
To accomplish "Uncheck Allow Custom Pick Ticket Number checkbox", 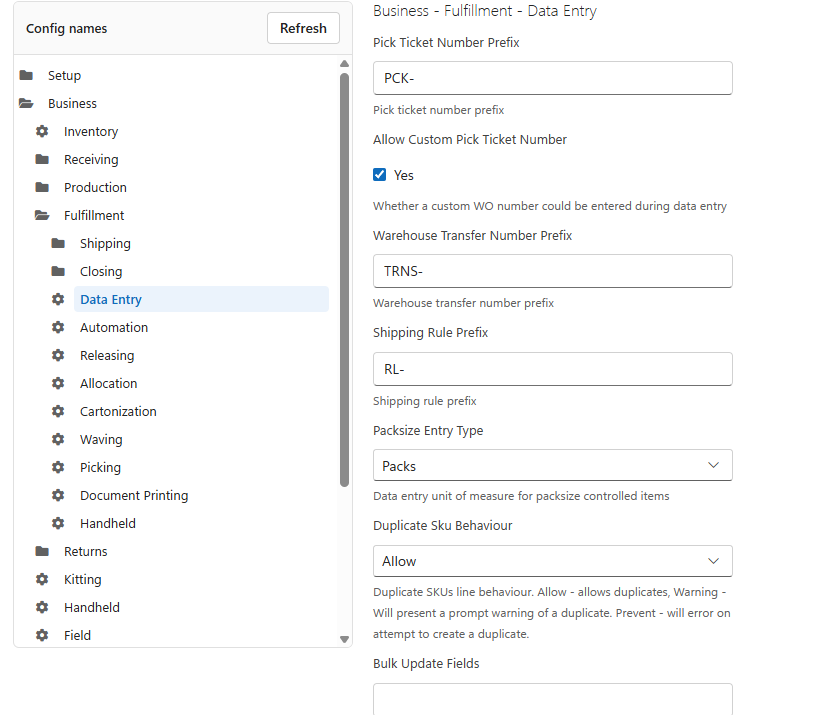I will pyautogui.click(x=379, y=175).
